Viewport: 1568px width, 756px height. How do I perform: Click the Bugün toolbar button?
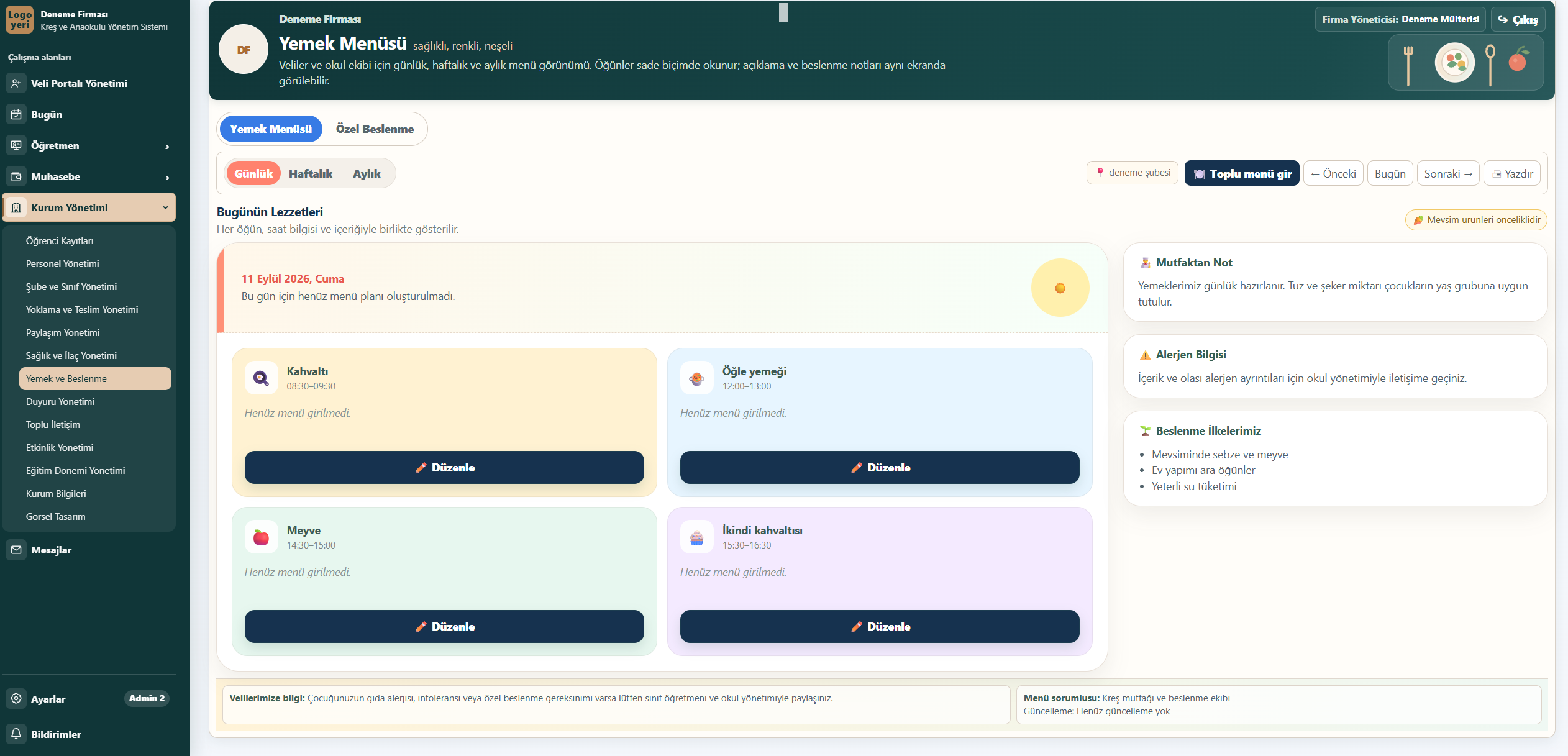1390,173
